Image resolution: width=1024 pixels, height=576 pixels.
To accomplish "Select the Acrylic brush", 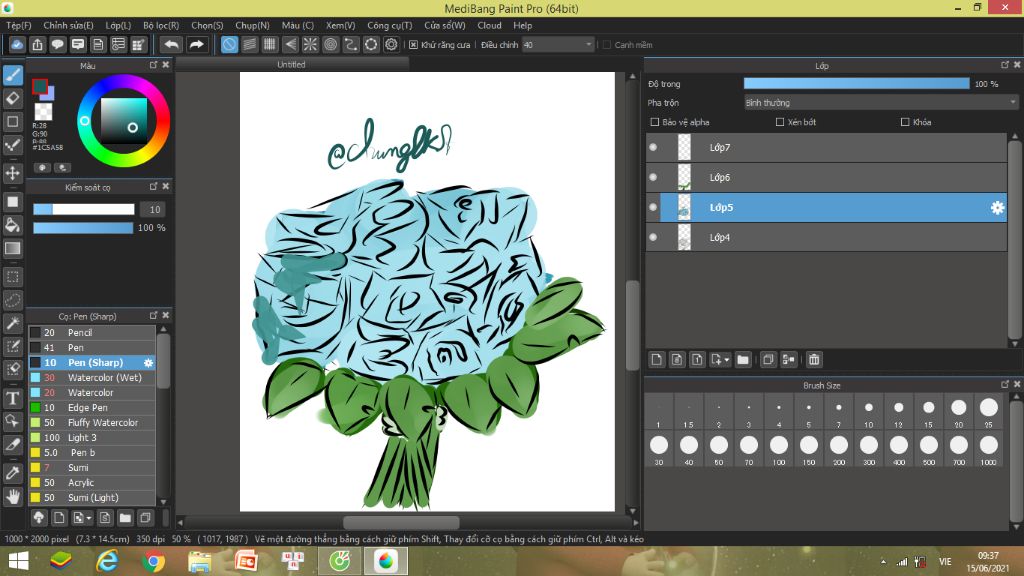I will pyautogui.click(x=92, y=483).
